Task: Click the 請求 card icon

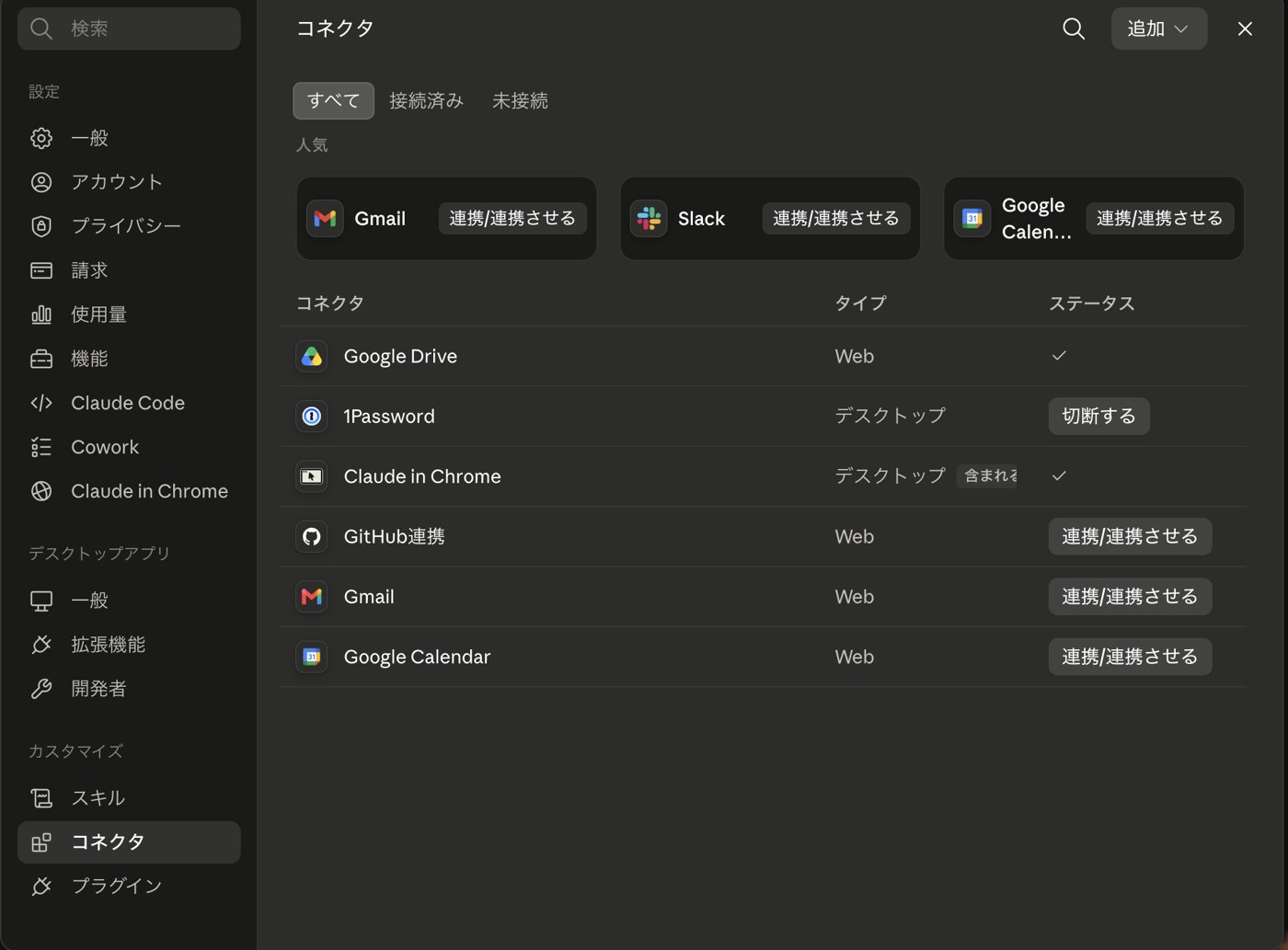Action: 41,270
